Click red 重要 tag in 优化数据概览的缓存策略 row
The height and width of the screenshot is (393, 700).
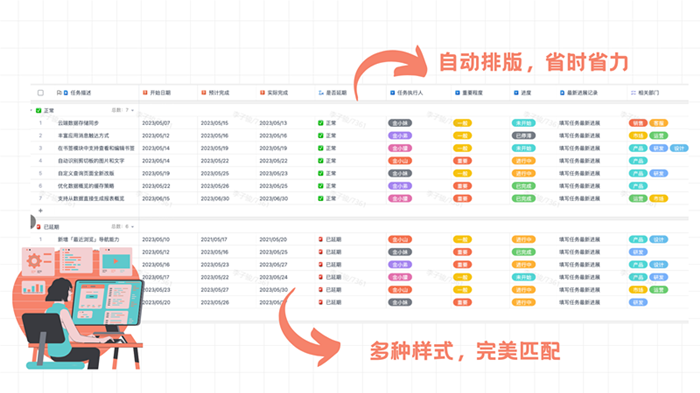pos(462,186)
